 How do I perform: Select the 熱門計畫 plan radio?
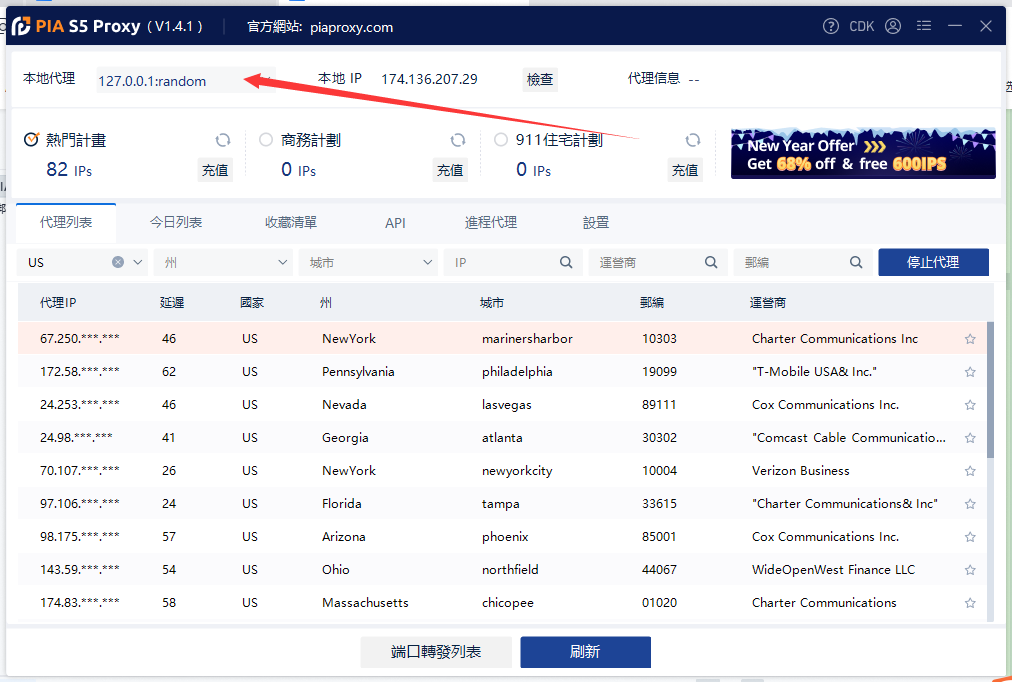tap(30, 139)
